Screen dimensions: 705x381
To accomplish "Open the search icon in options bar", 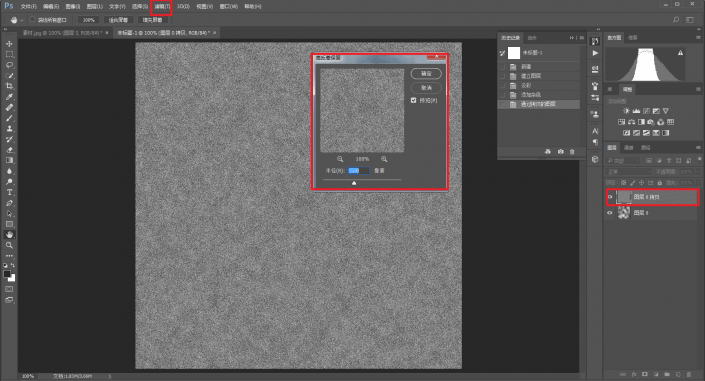I will click(676, 20).
